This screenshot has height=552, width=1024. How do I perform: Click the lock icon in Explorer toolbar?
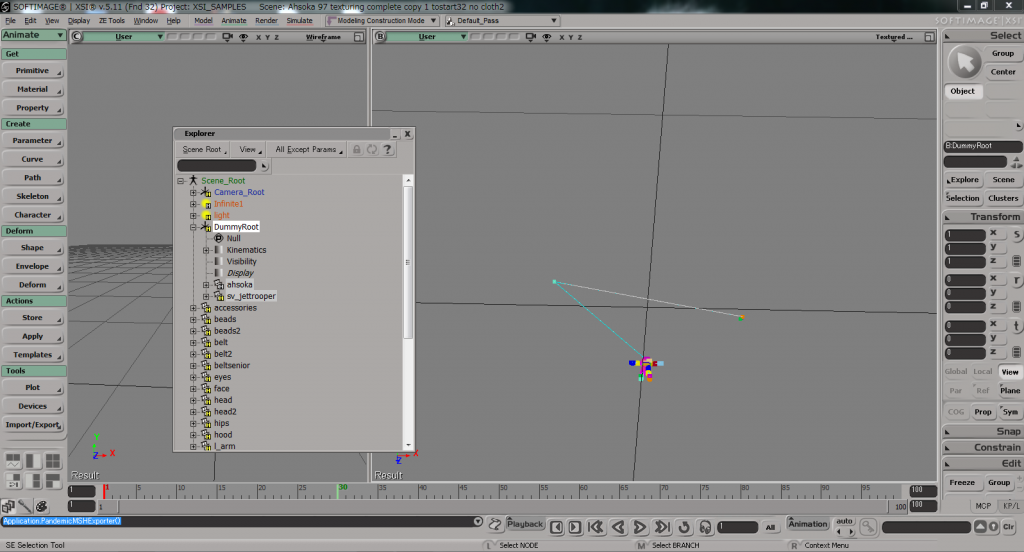pyautogui.click(x=357, y=150)
